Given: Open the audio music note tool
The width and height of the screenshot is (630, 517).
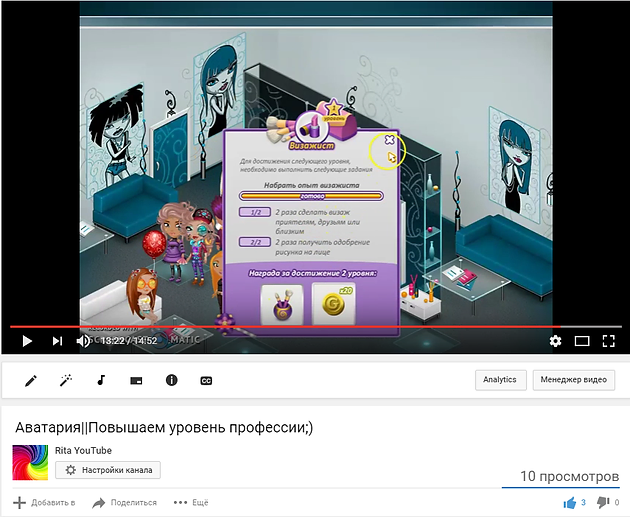Looking at the screenshot, I should coord(101,380).
